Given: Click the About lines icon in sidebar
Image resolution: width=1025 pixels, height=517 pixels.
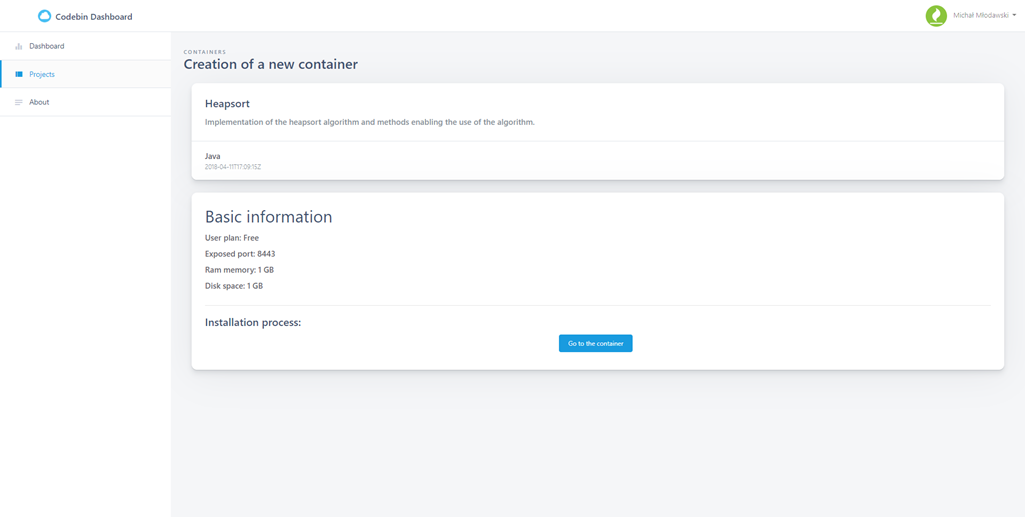Looking at the screenshot, I should (x=18, y=102).
